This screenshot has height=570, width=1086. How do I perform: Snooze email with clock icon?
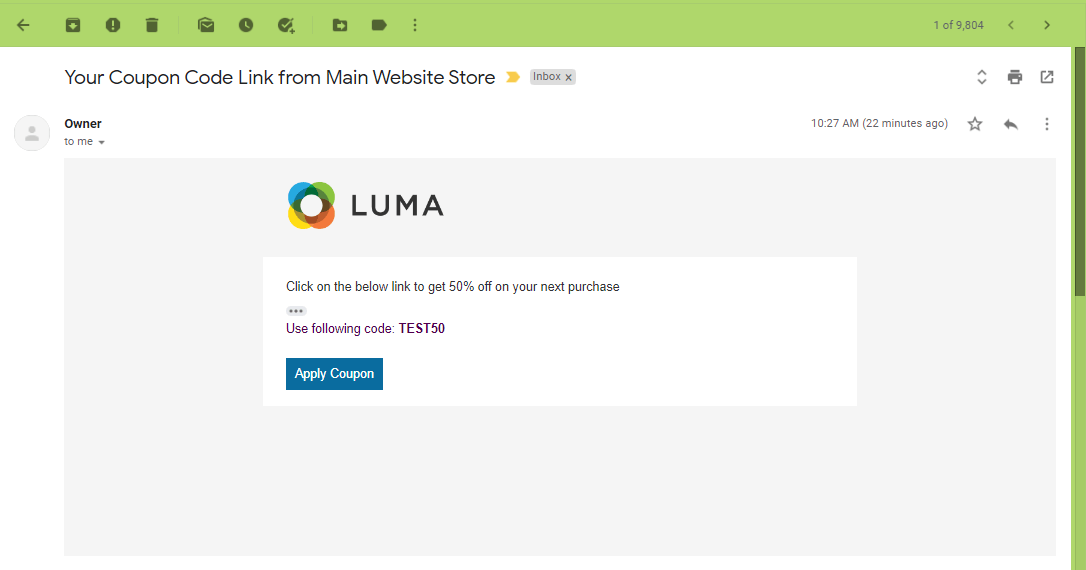(x=246, y=26)
